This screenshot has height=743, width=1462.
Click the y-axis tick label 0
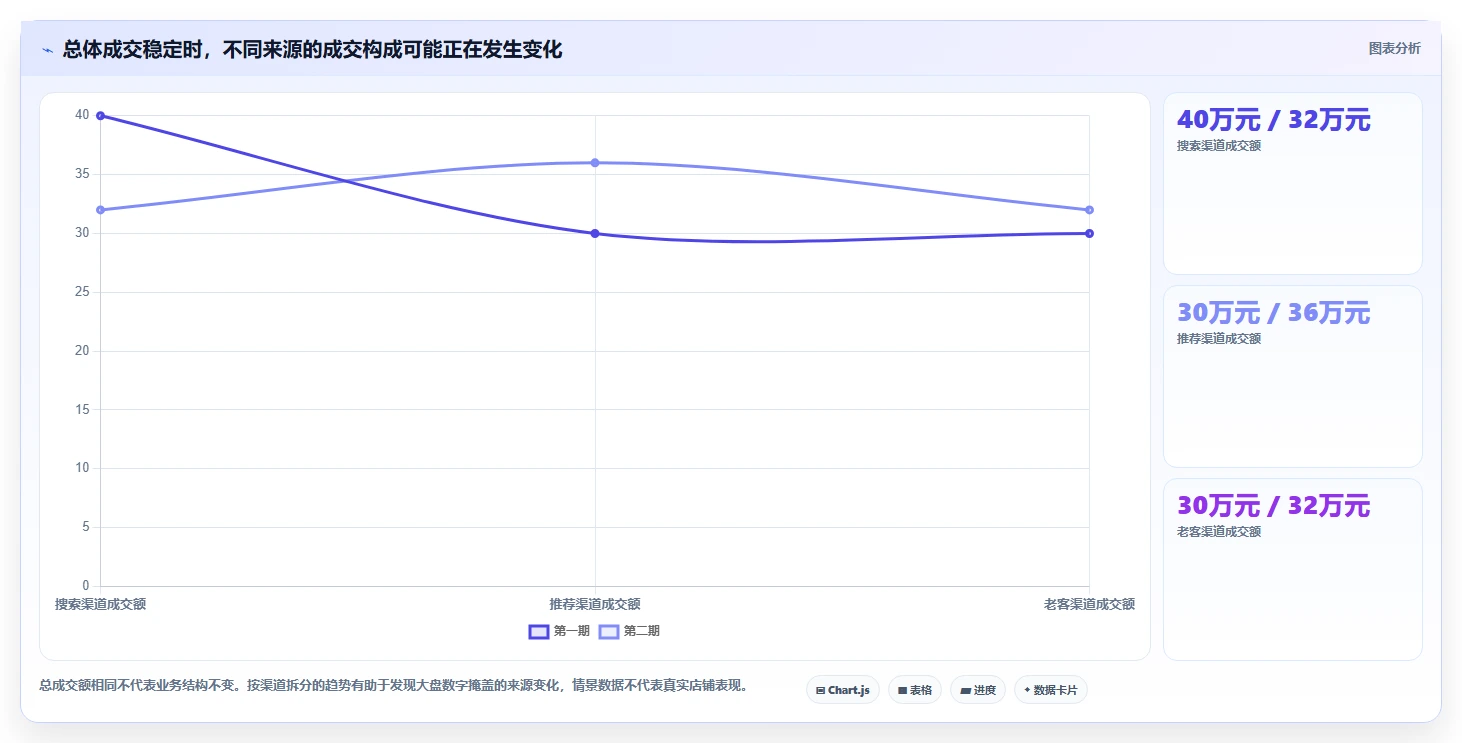click(x=85, y=586)
